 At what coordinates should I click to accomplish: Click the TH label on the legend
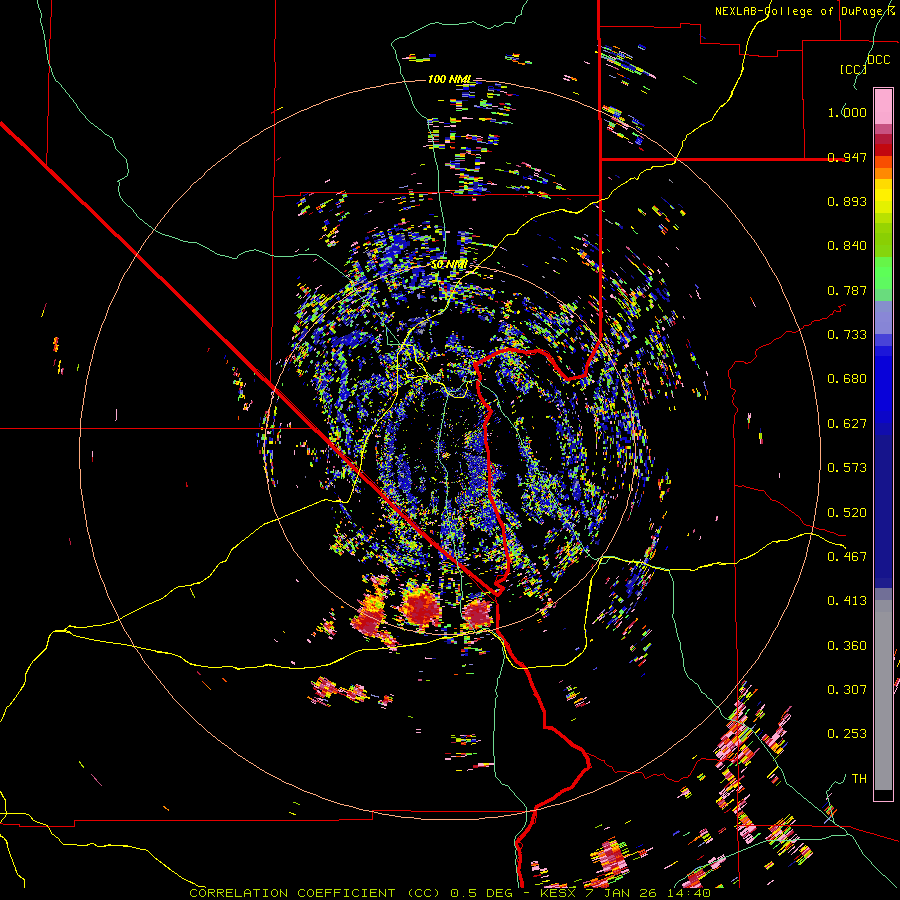859,779
